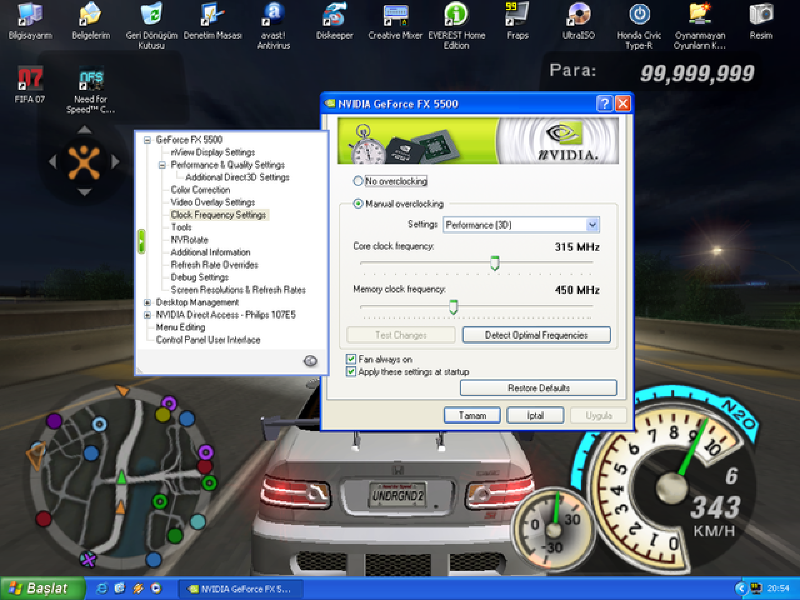Open the Bilgisayarım desktop icon

click(30, 21)
